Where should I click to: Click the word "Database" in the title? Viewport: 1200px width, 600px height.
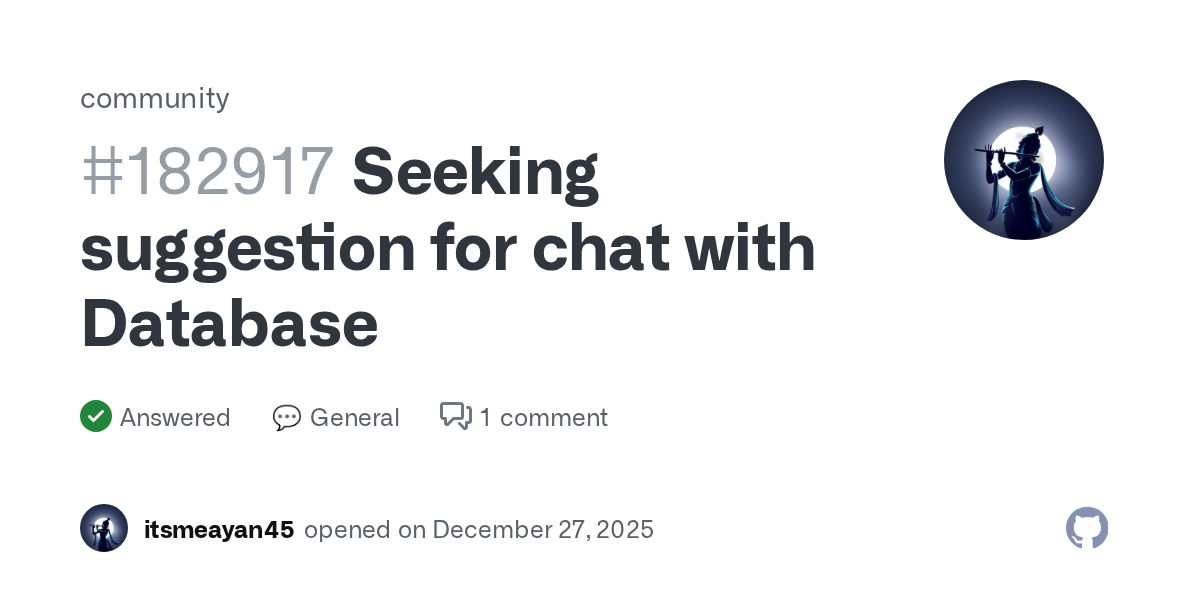pos(229,324)
